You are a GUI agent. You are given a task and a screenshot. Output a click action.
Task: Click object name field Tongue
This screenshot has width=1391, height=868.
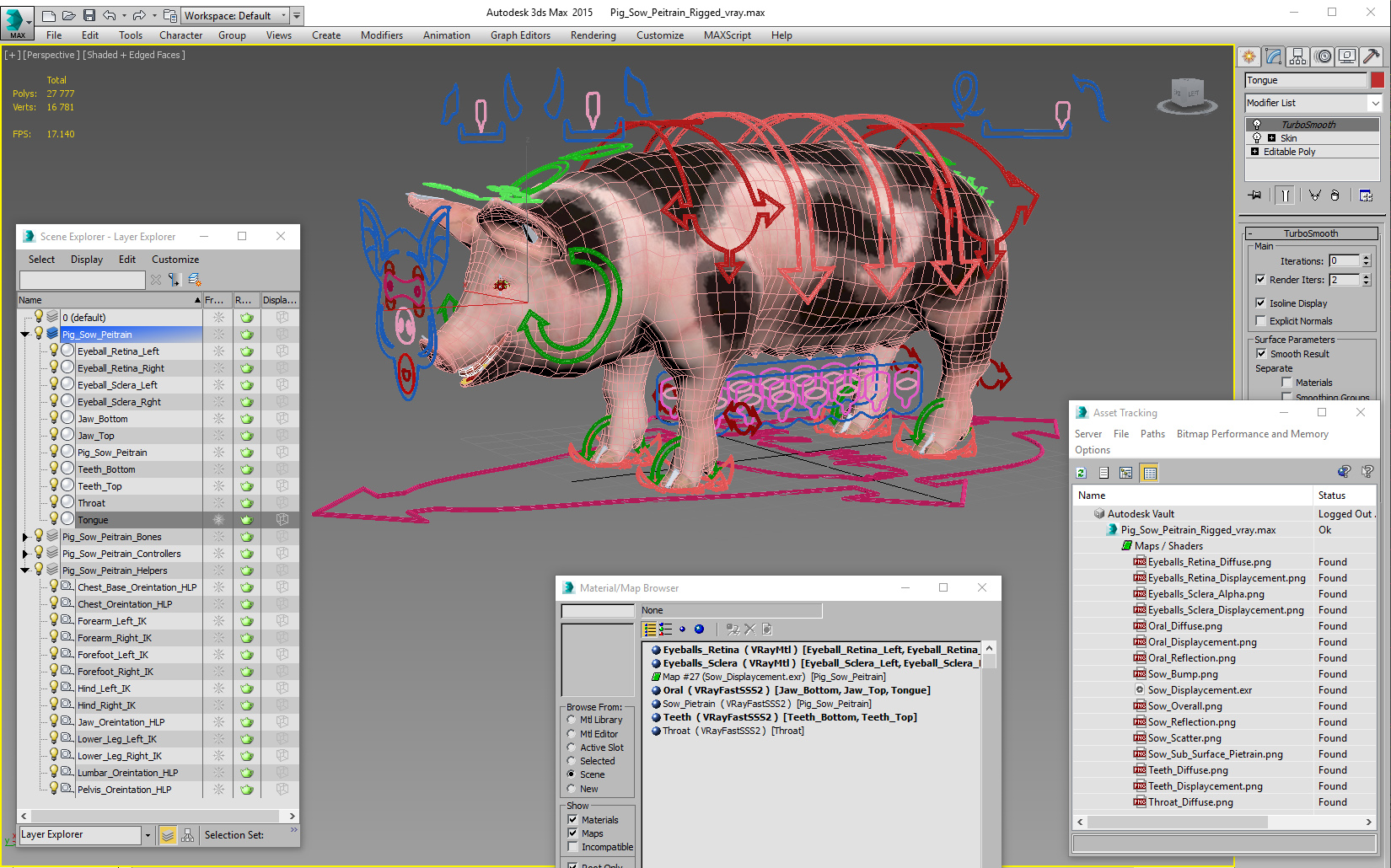(1306, 80)
